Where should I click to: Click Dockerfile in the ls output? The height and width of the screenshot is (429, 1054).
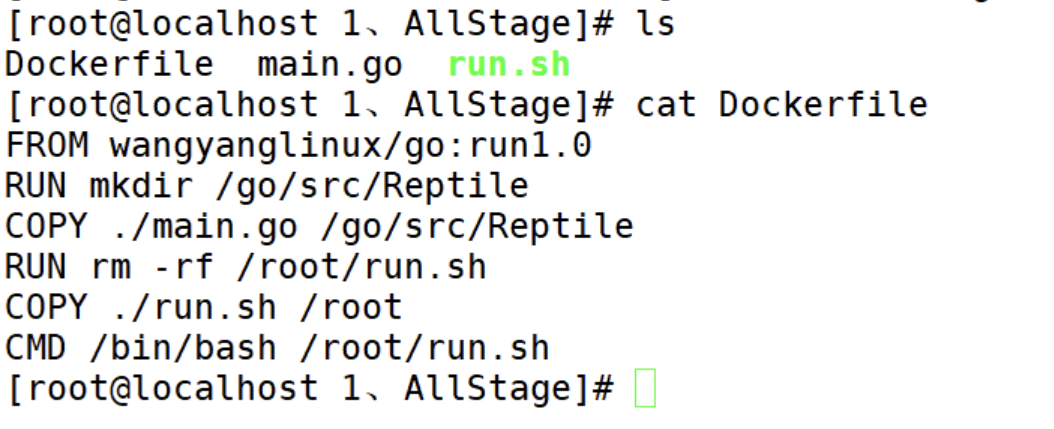click(109, 65)
